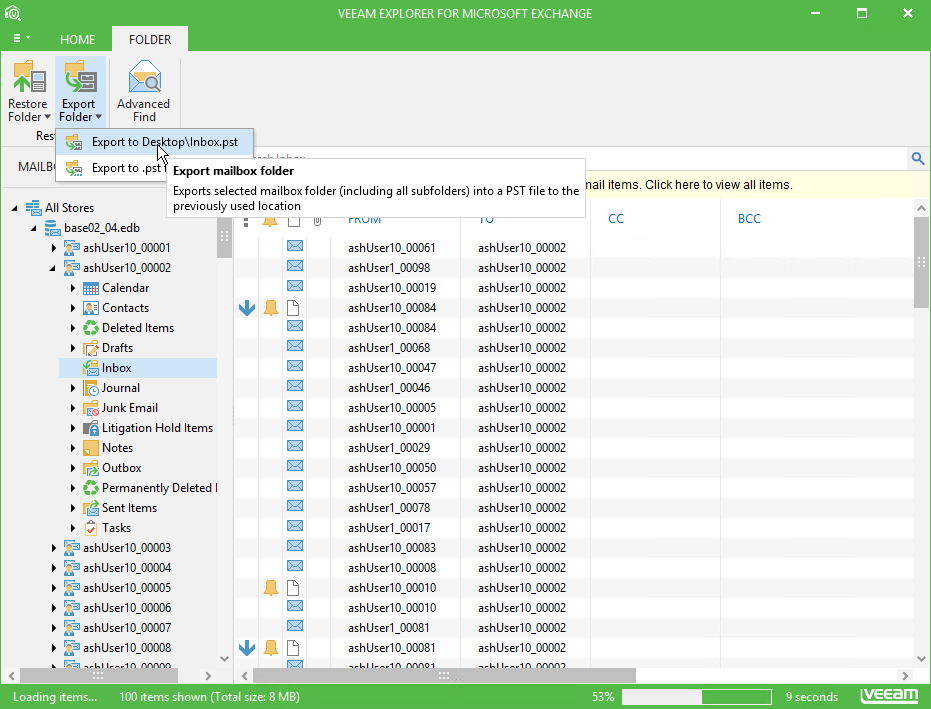Viewport: 931px width, 709px height.
Task: Click the message list horizontal scrollbar thumb
Action: (444, 676)
